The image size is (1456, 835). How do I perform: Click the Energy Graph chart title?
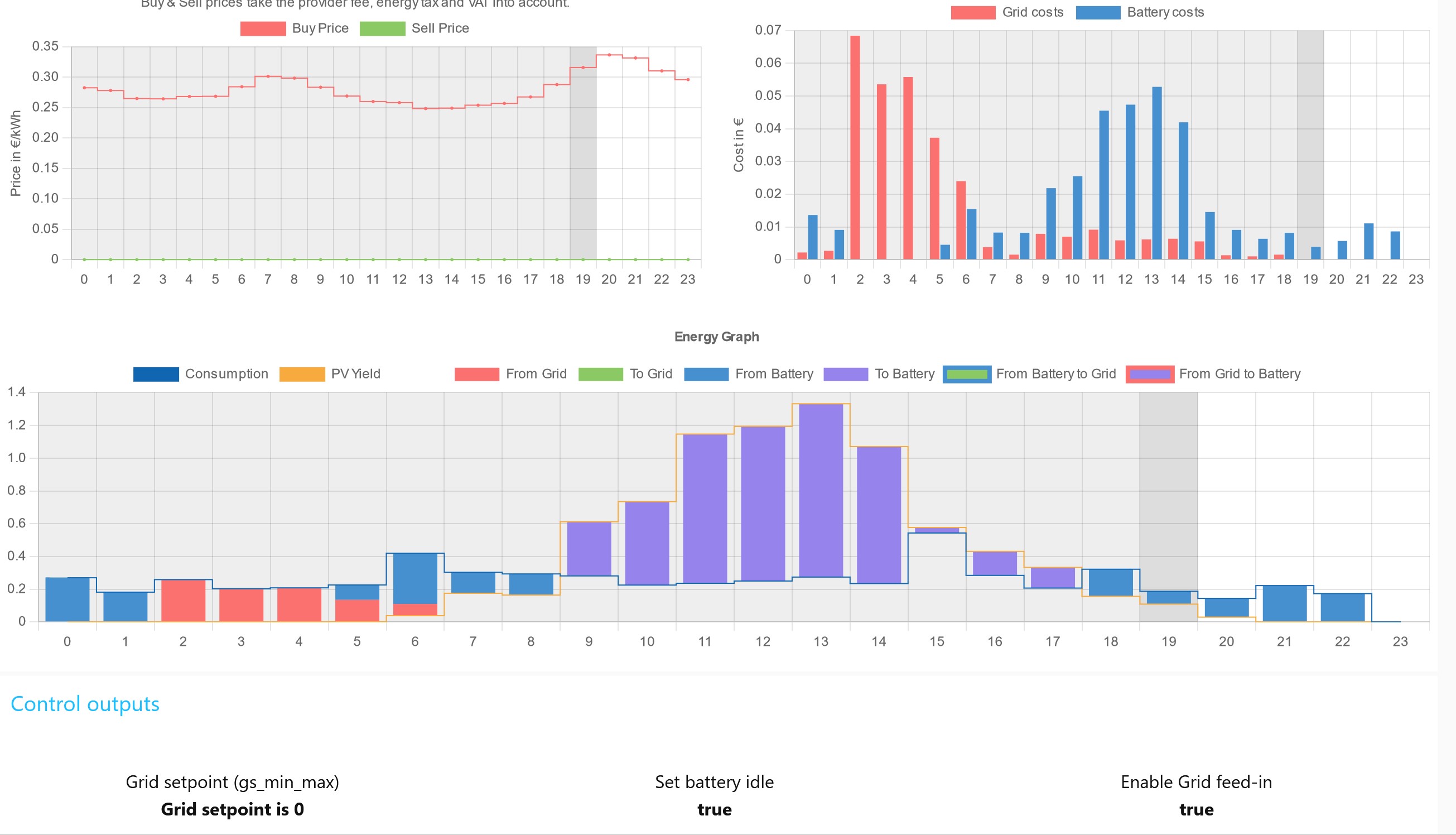pyautogui.click(x=717, y=337)
